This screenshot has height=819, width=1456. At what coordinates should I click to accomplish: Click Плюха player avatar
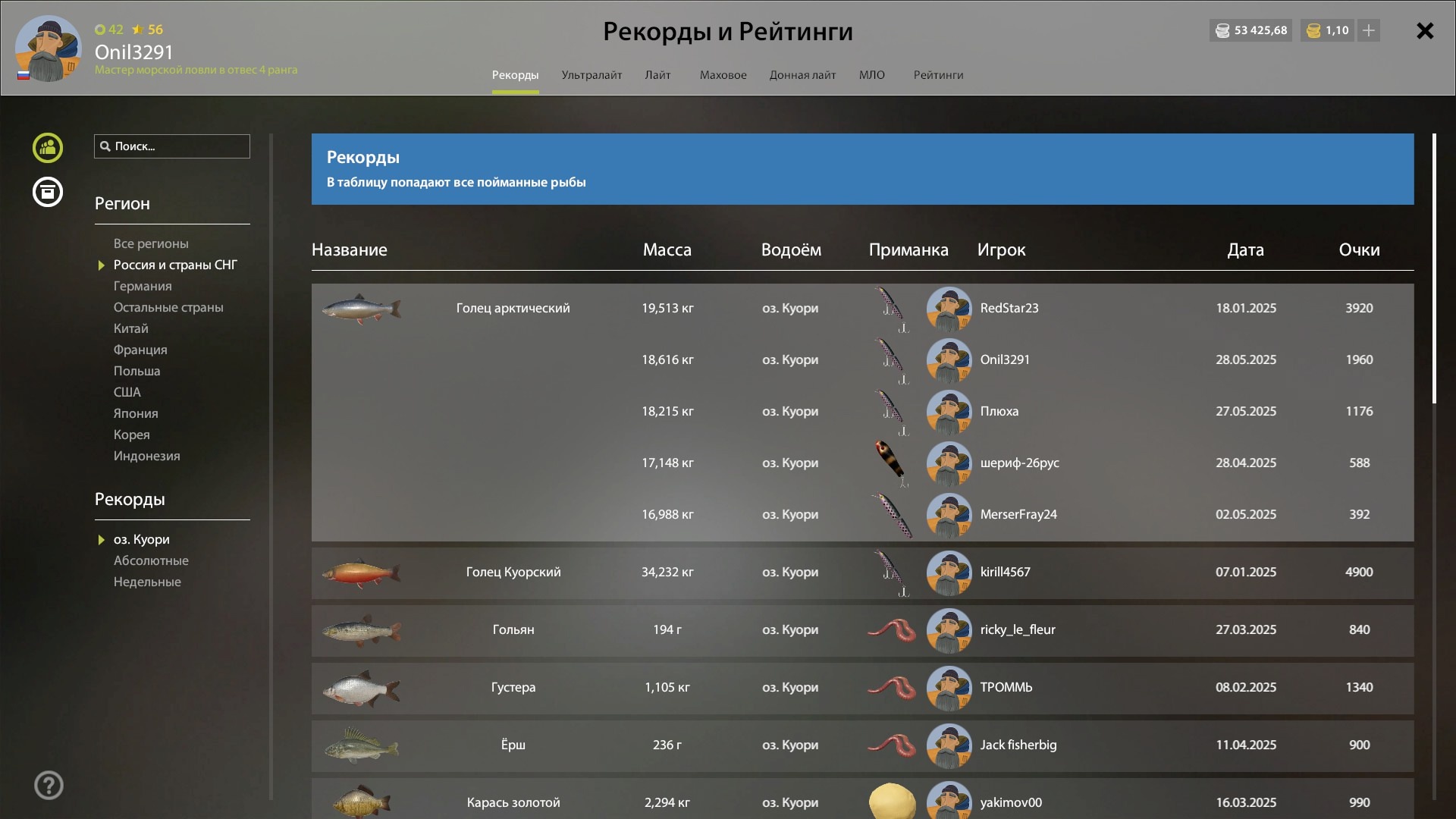(x=949, y=413)
